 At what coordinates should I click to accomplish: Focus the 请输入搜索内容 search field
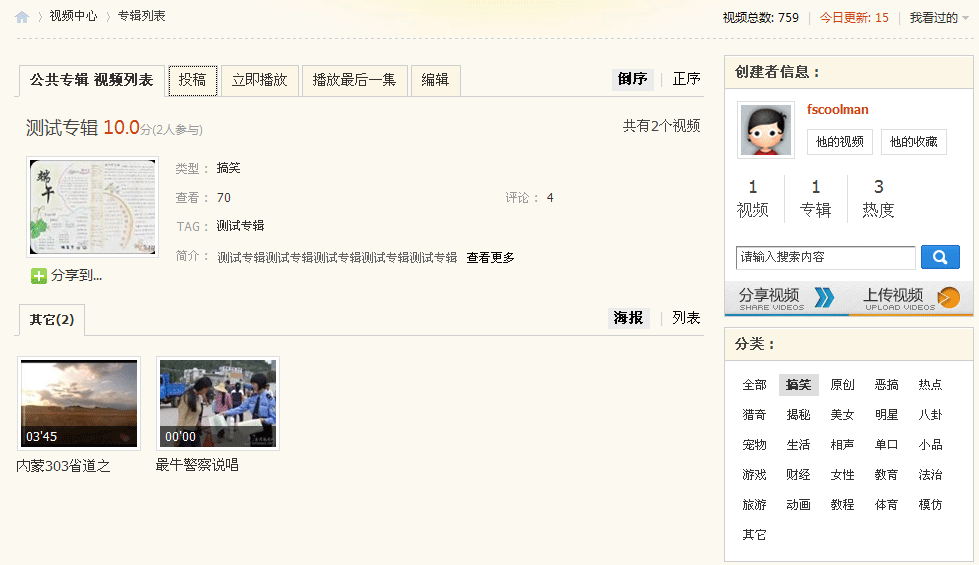(x=825, y=257)
